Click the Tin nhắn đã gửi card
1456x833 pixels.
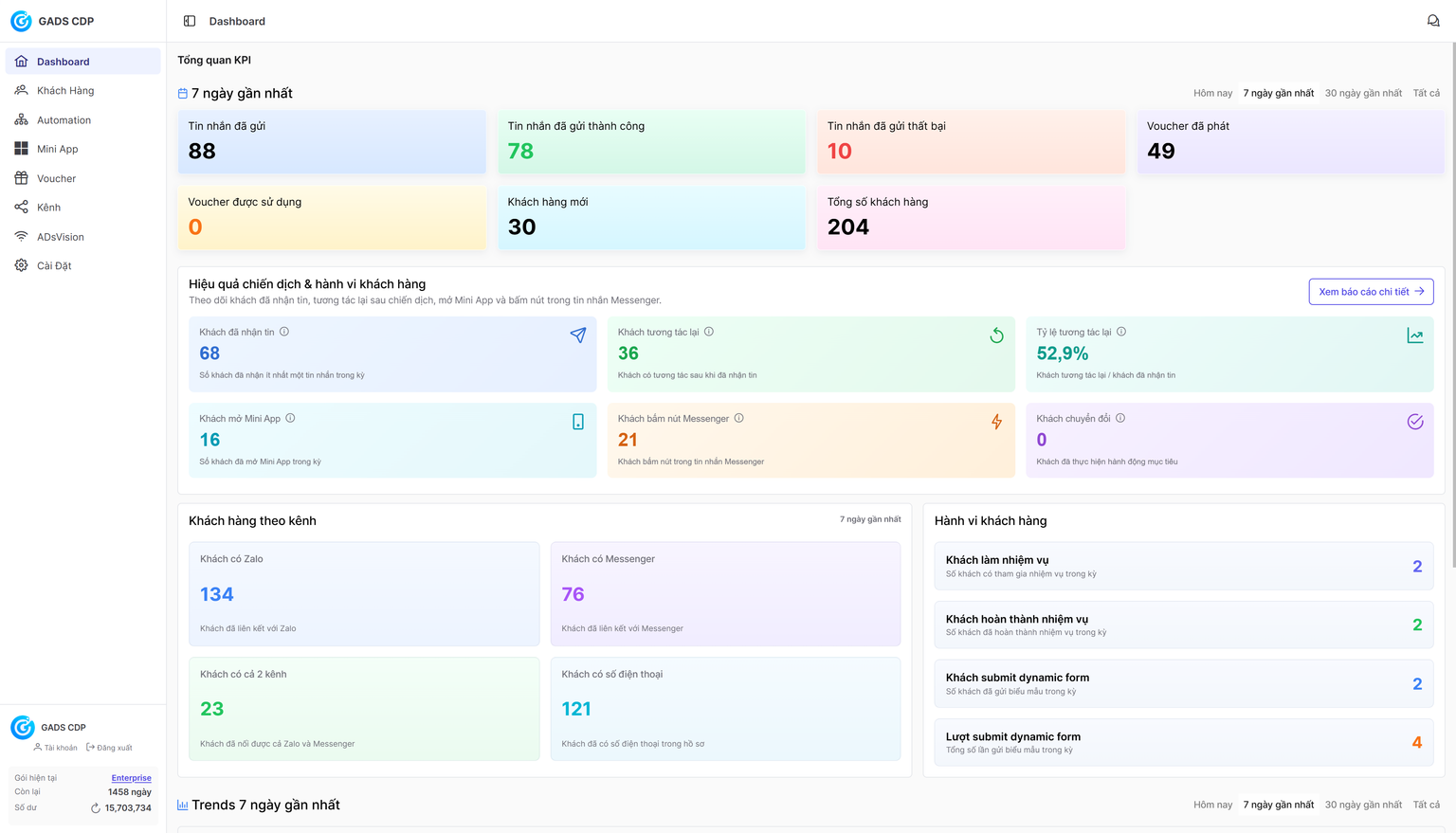pyautogui.click(x=332, y=141)
